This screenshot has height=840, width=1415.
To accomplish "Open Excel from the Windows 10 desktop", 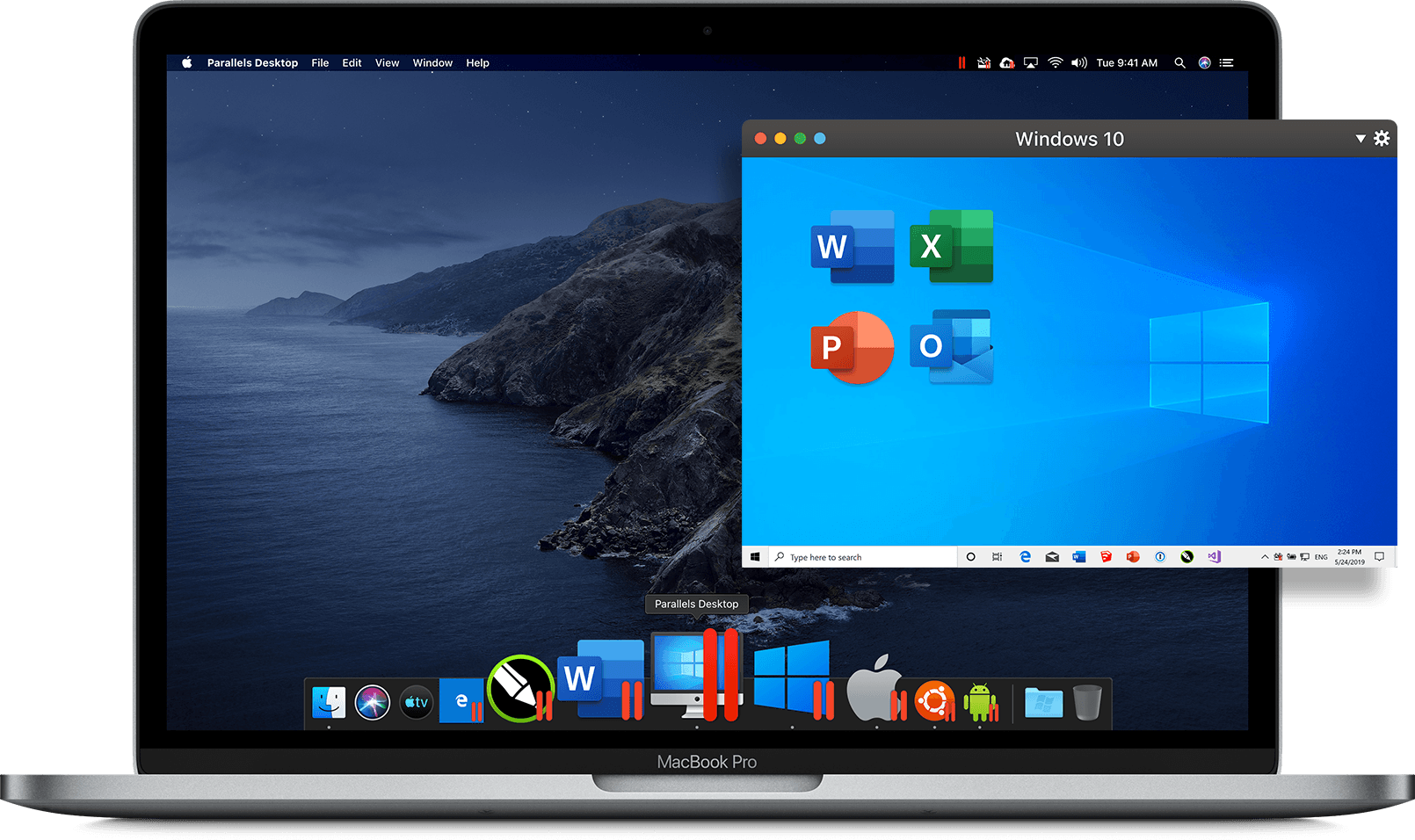I will [951, 247].
